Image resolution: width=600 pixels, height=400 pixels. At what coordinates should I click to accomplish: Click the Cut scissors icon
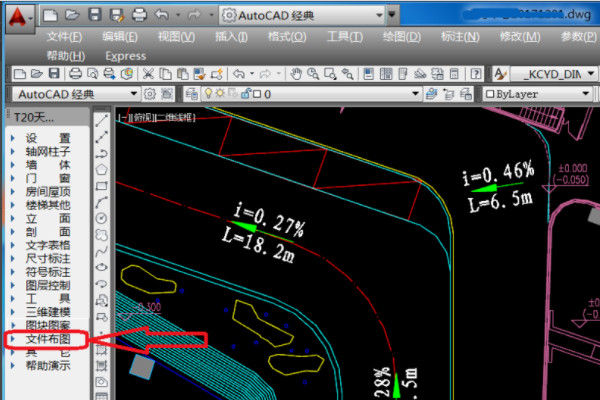pos(148,74)
